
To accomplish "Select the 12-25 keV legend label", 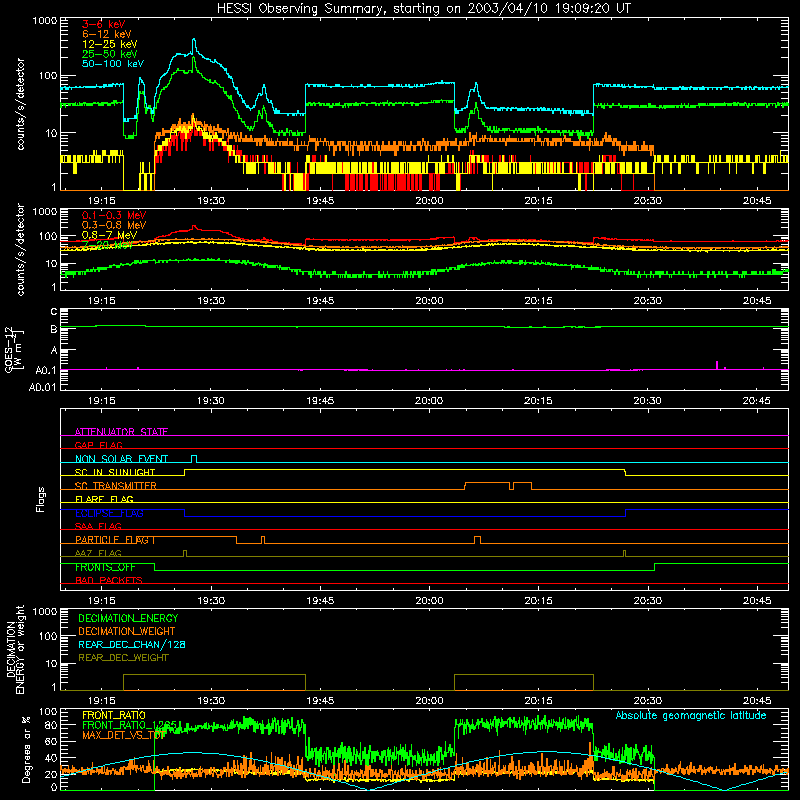I will click(110, 44).
